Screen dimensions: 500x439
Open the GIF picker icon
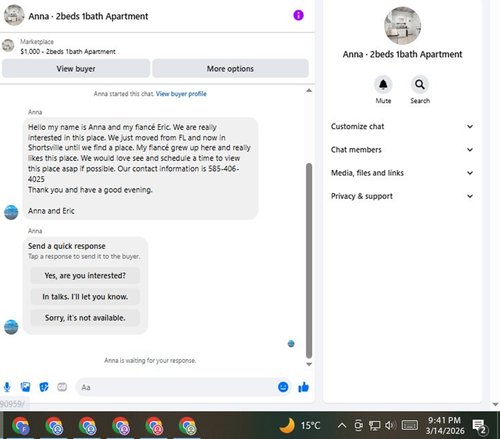[62, 387]
